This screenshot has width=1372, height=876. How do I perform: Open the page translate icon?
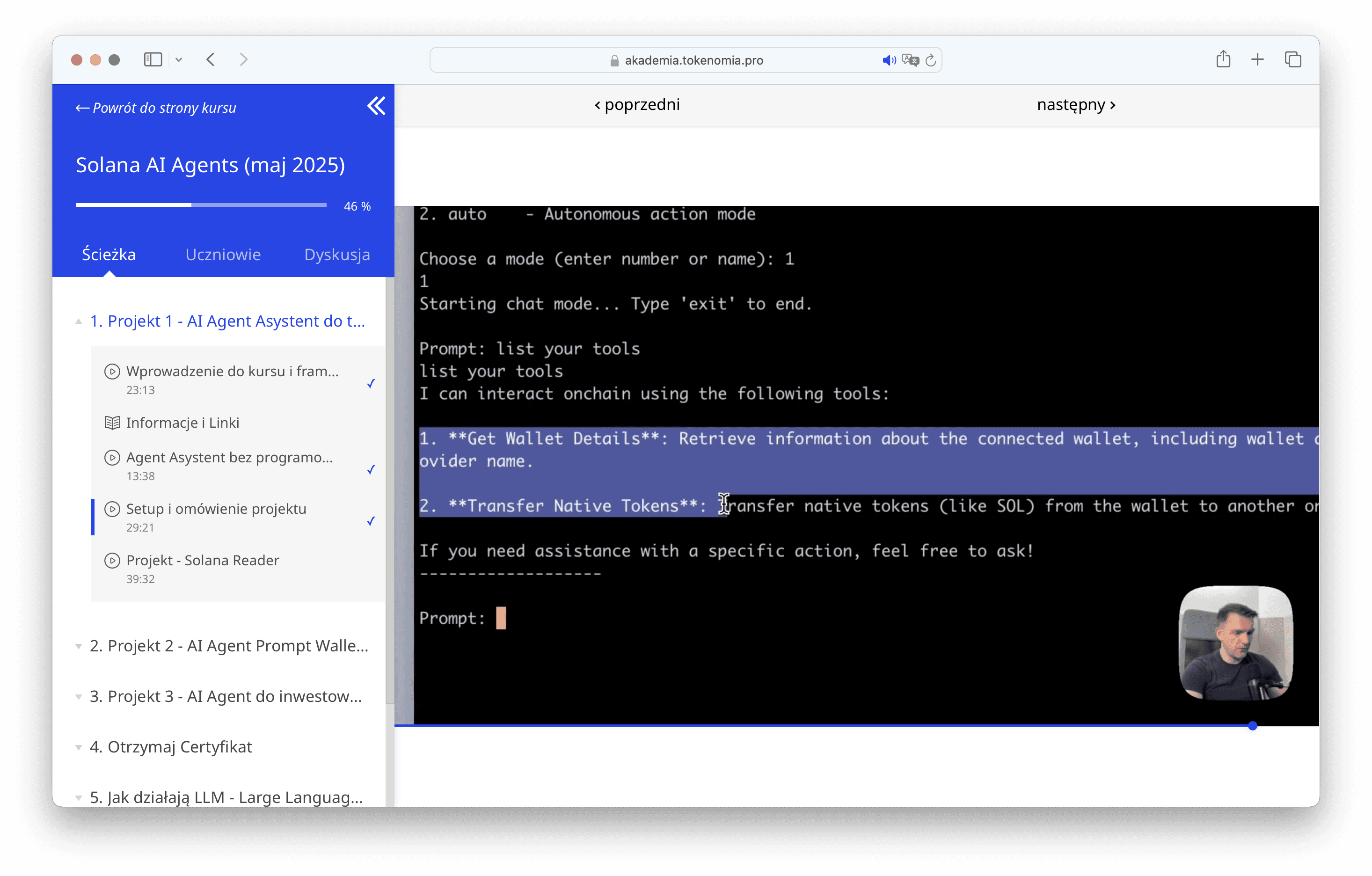pyautogui.click(x=910, y=60)
